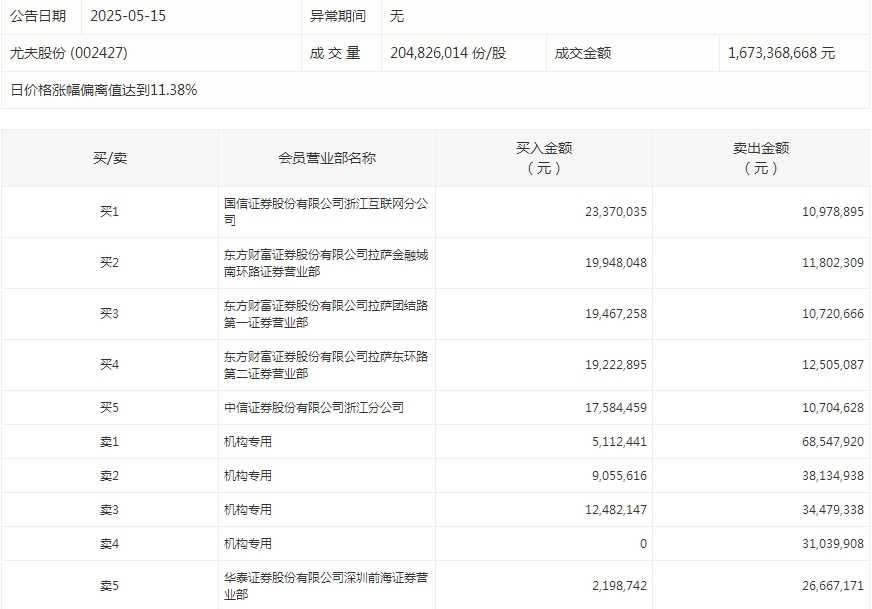The height and width of the screenshot is (609, 872).
Task: Click 机构专用 in the 卖2 row
Action: pos(247,476)
